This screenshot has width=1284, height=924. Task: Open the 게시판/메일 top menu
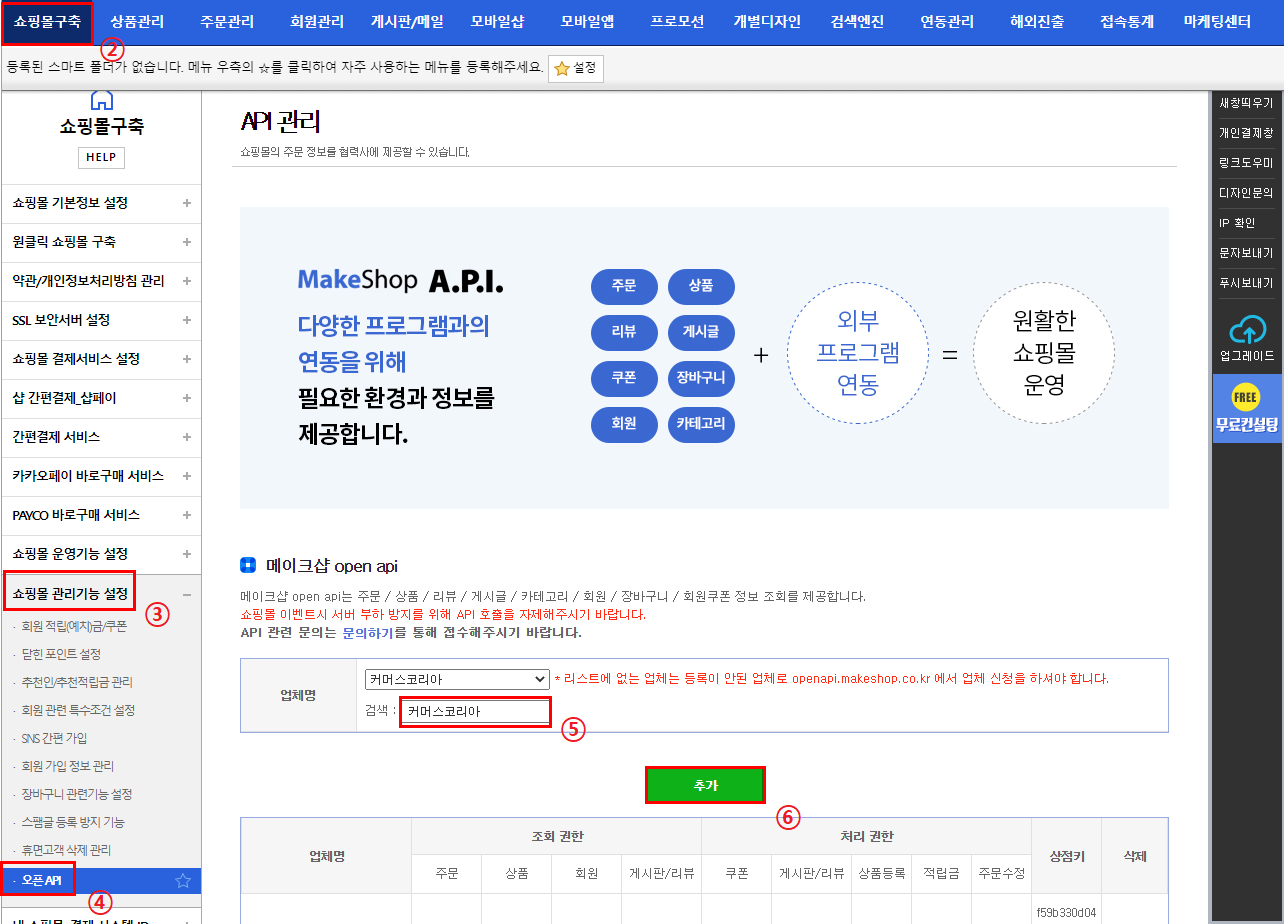coord(407,22)
